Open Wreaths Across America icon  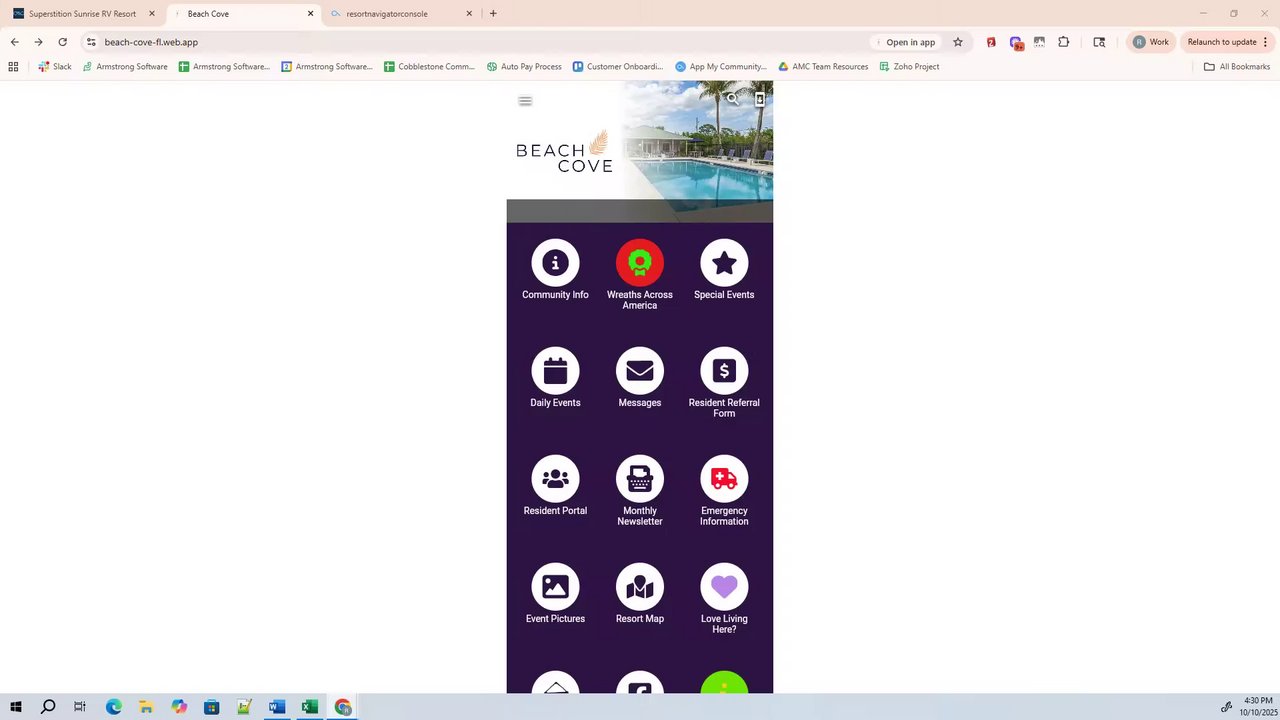point(640,263)
